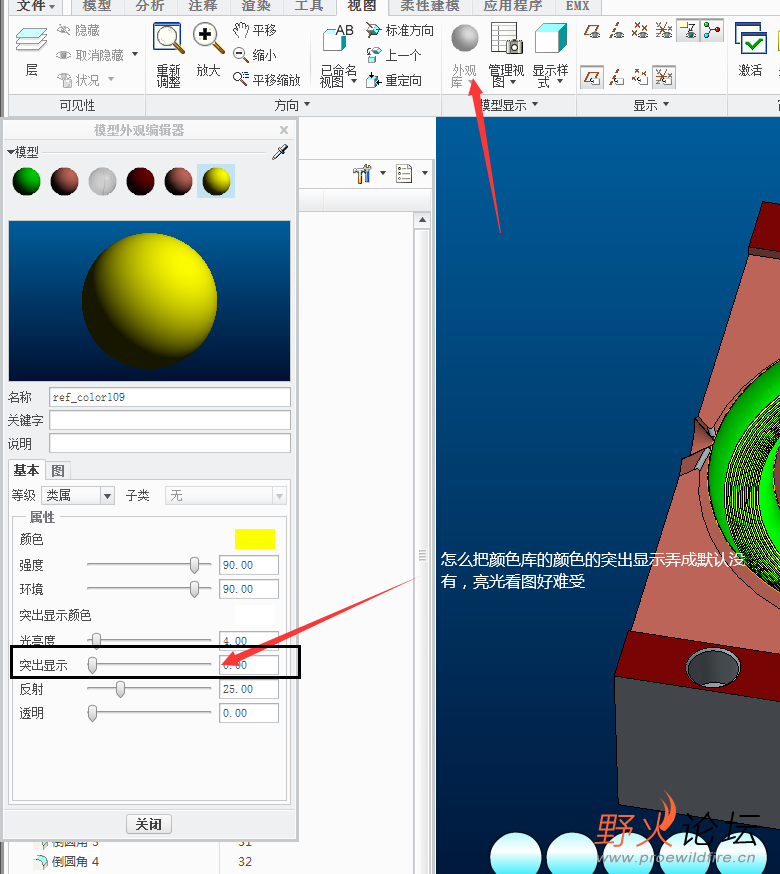
Task: Select the green sphere appearance
Action: tap(26, 181)
